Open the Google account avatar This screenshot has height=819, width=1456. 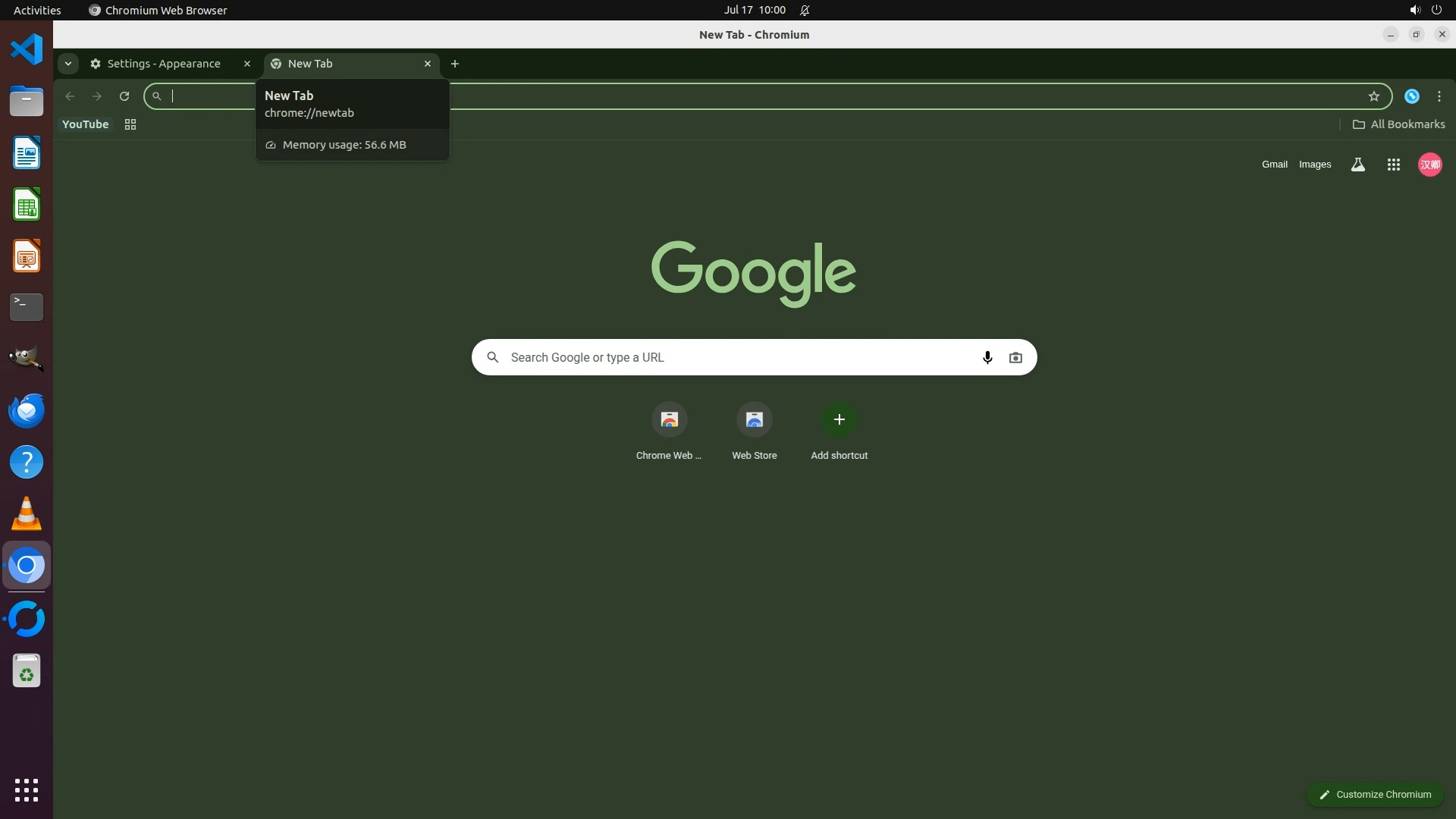point(1429,165)
